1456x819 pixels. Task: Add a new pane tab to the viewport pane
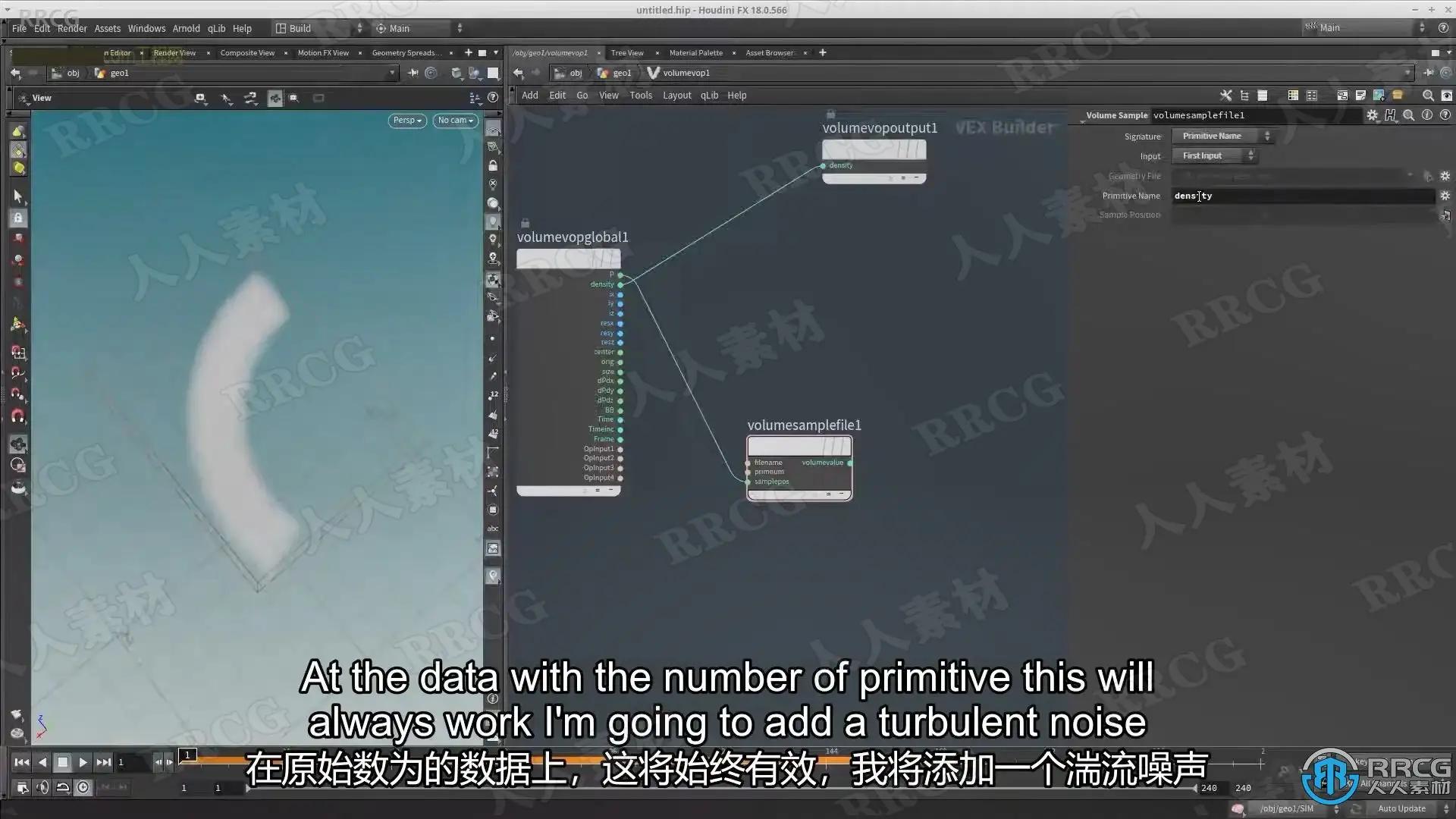point(468,53)
